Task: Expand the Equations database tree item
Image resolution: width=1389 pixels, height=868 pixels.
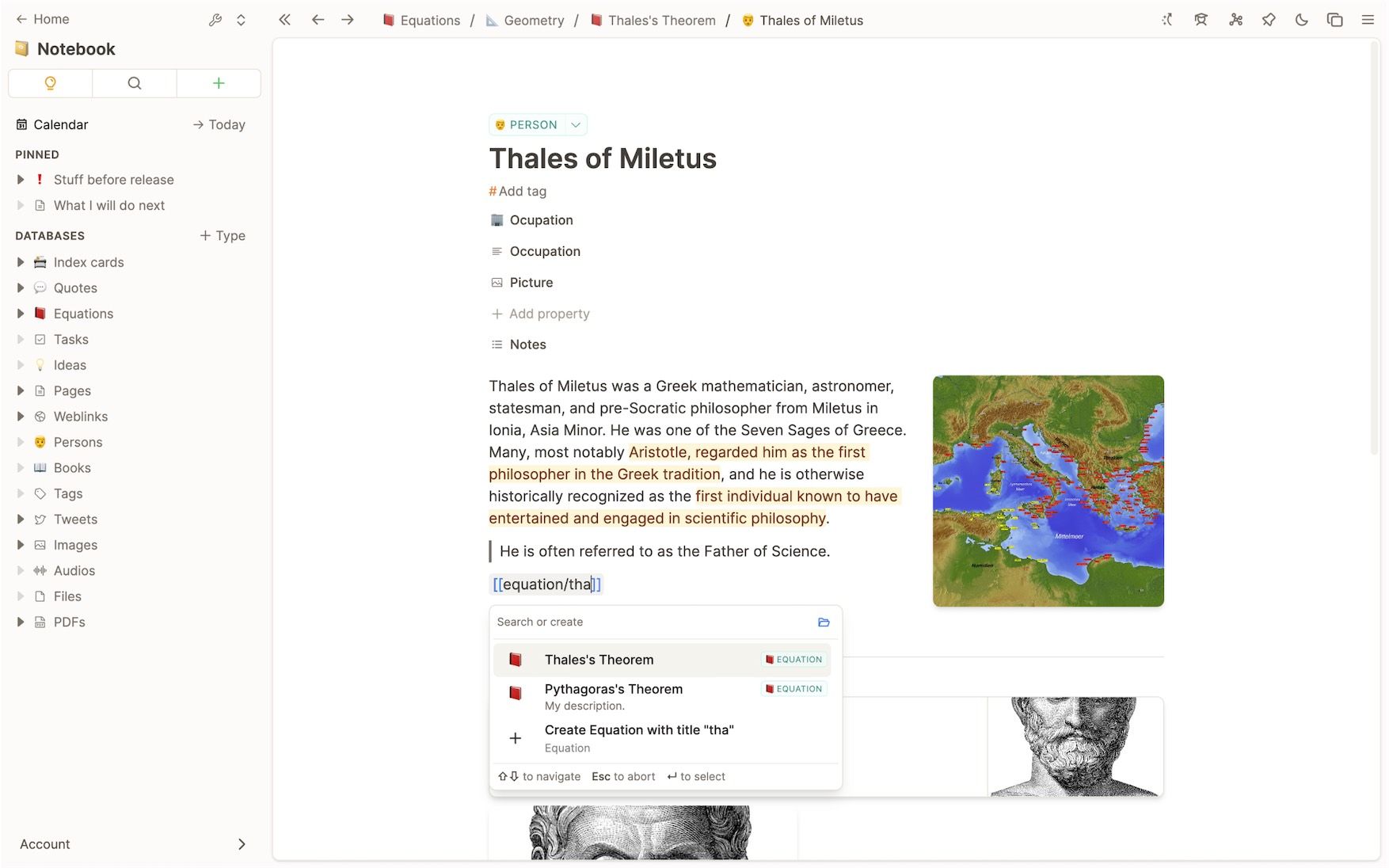Action: click(x=21, y=314)
